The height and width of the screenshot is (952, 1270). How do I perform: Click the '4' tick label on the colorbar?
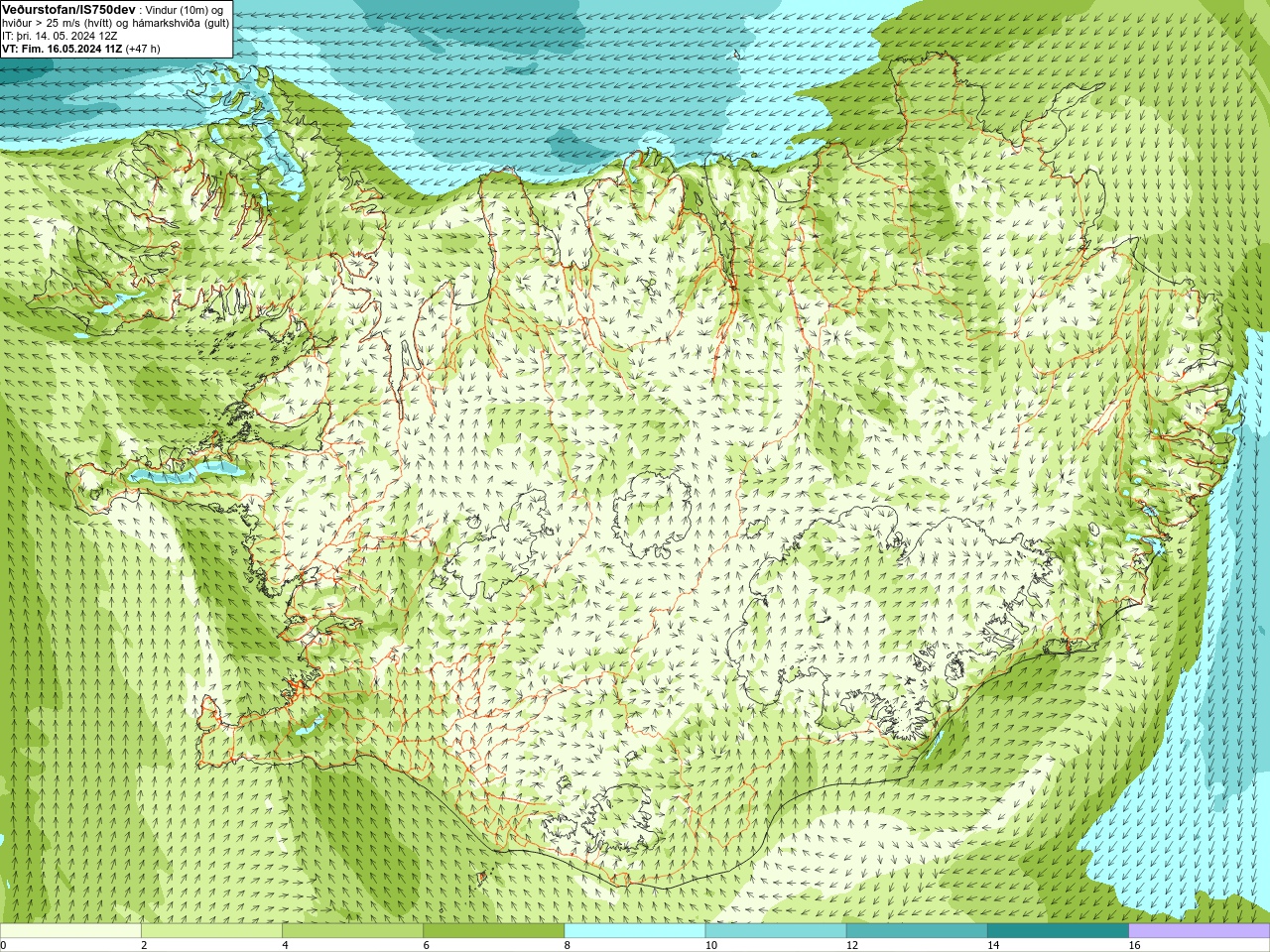(285, 945)
